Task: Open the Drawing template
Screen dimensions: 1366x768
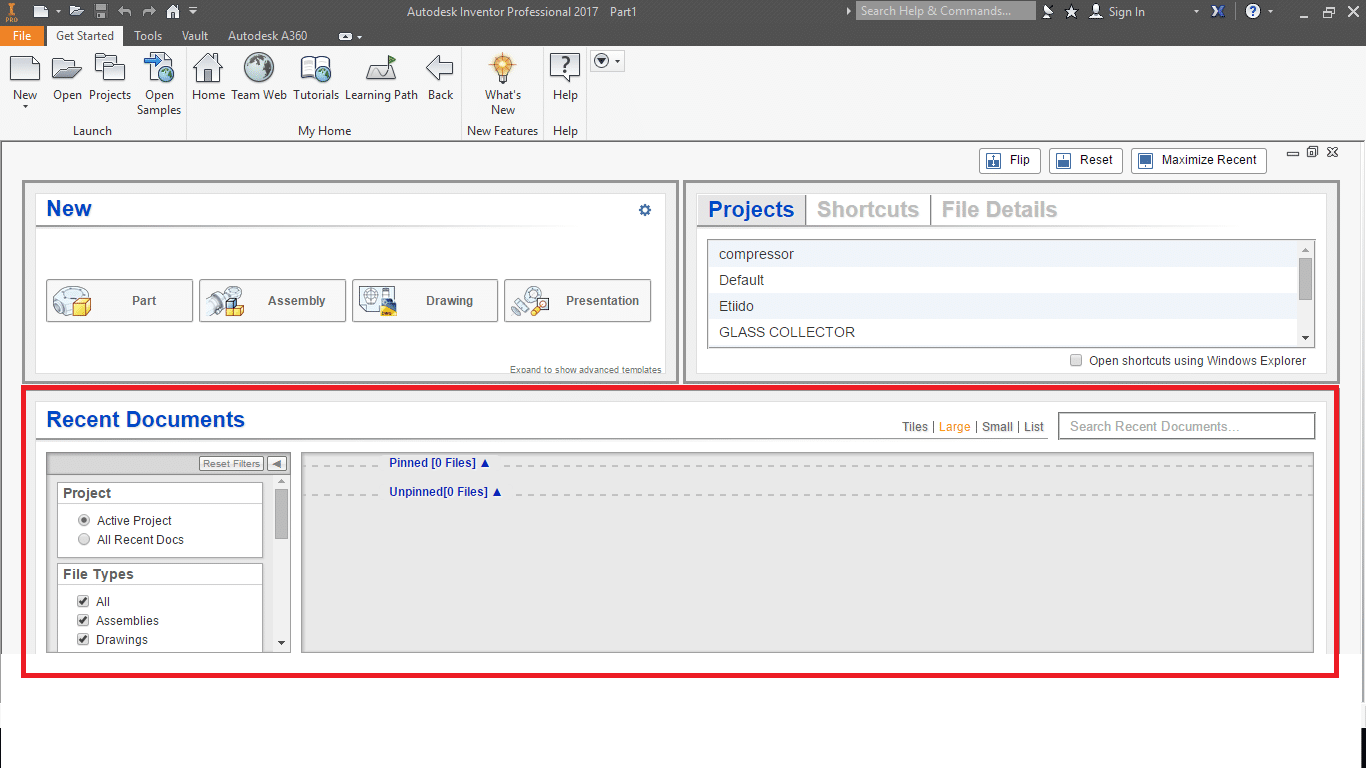Action: point(424,300)
